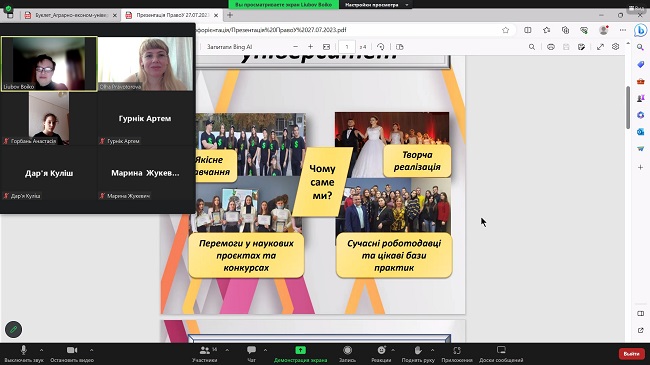Zoom in the PDF with plus
The height and width of the screenshot is (365, 650).
pyautogui.click(x=310, y=47)
